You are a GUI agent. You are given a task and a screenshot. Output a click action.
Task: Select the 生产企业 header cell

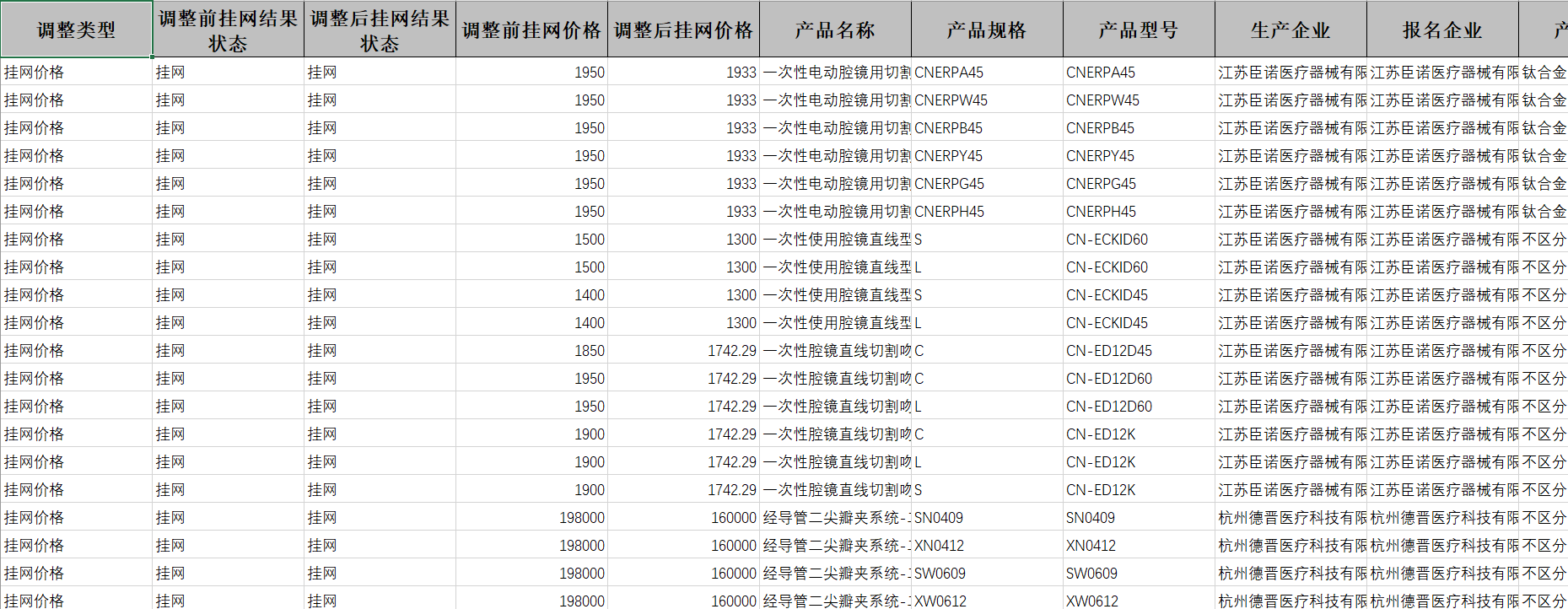1291,30
